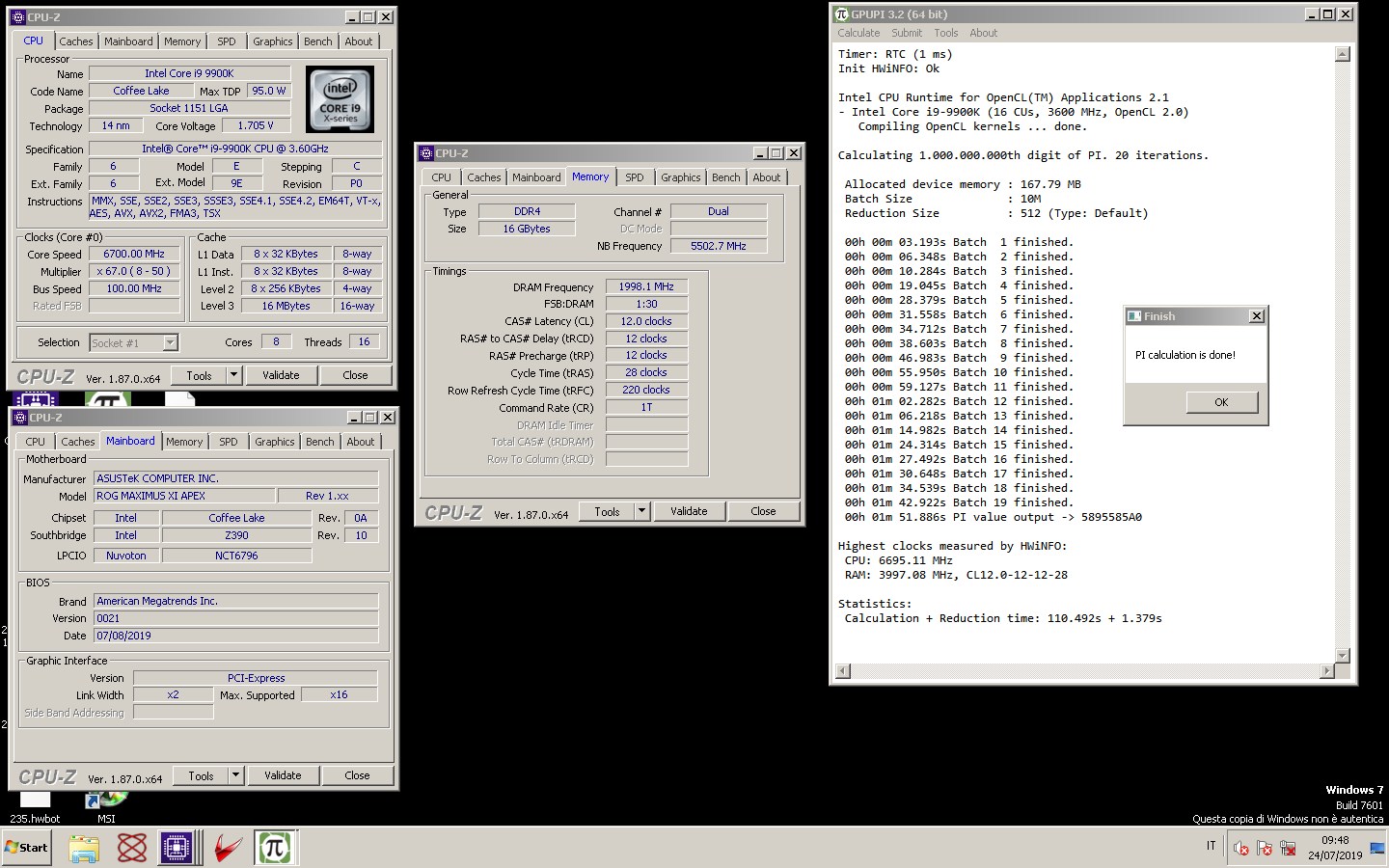Click the CAS# Latency value 12.0 clocks
This screenshot has width=1389, height=868.
646,322
